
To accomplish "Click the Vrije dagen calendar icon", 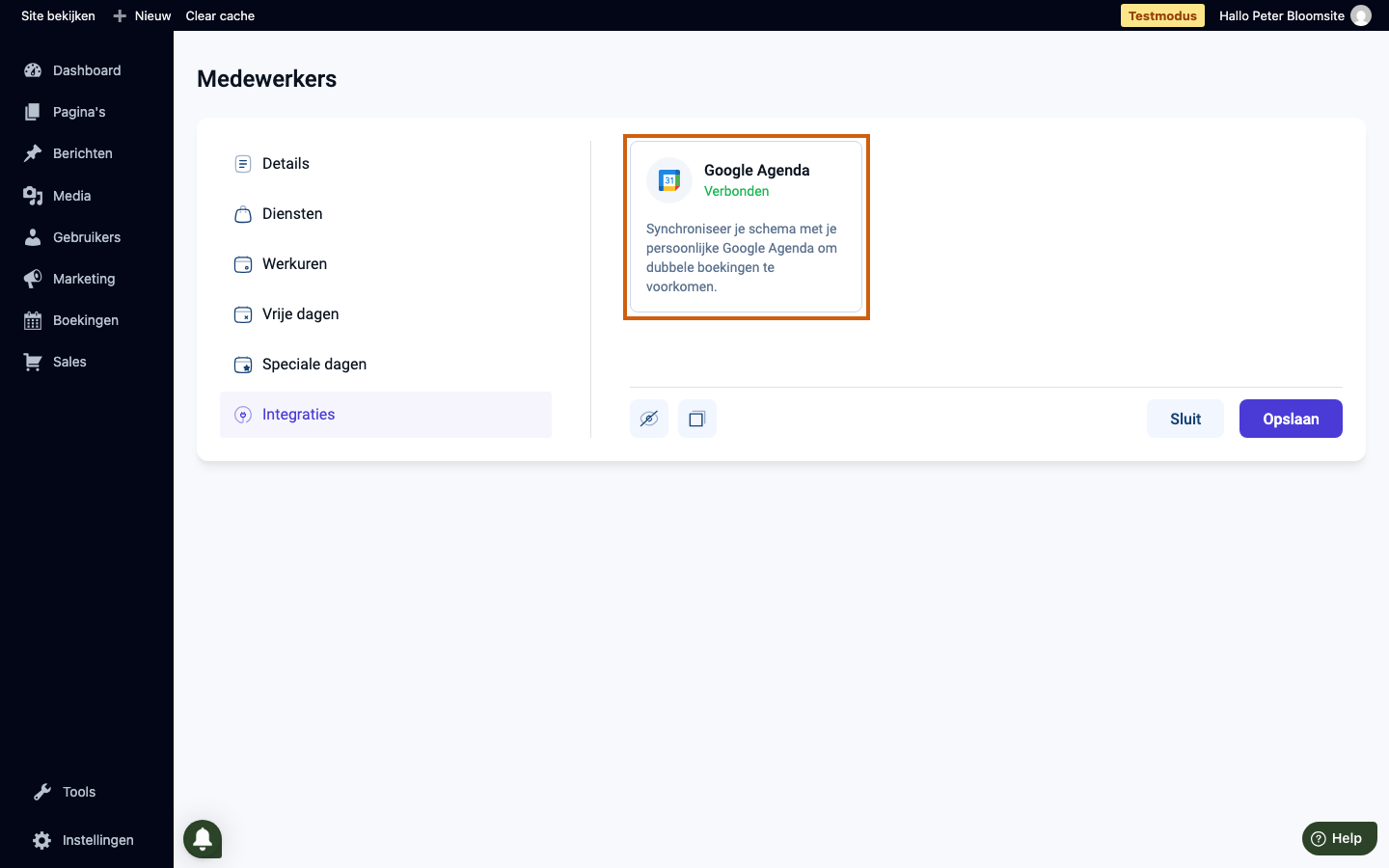I will (243, 314).
